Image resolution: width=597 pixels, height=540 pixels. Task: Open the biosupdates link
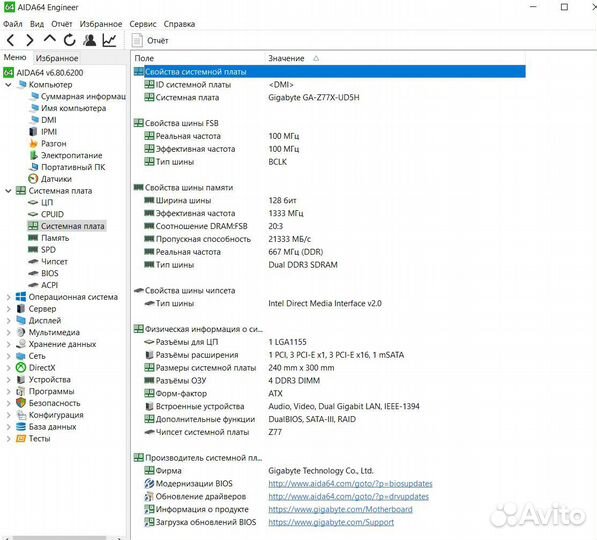click(350, 484)
